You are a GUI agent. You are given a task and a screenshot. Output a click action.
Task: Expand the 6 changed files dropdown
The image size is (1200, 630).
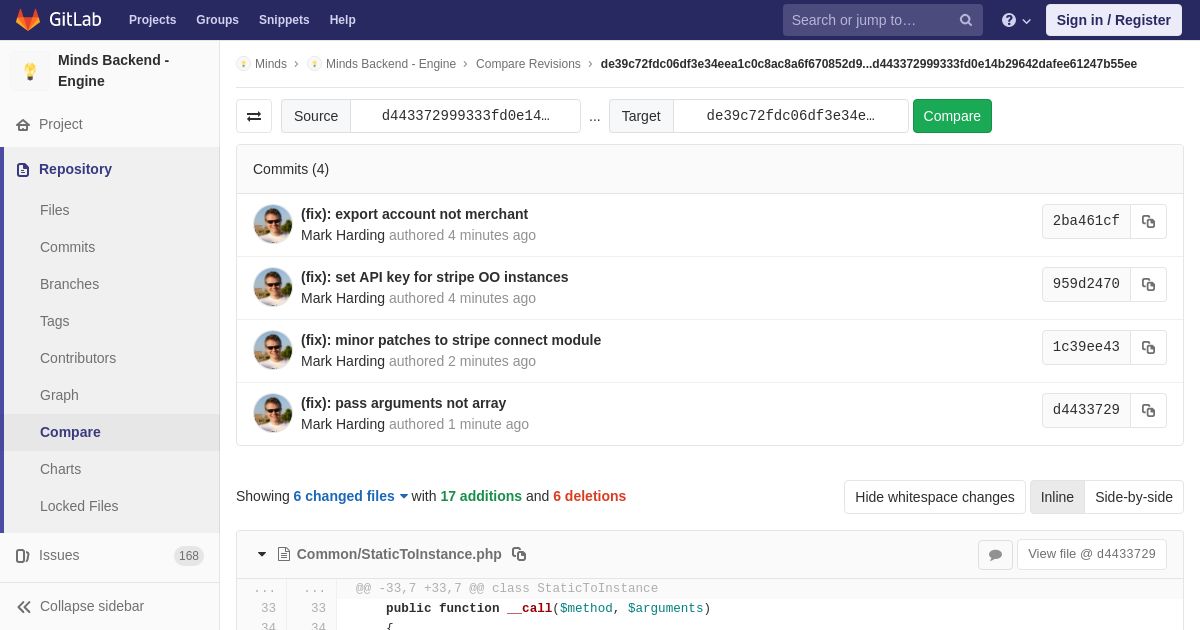coord(350,496)
